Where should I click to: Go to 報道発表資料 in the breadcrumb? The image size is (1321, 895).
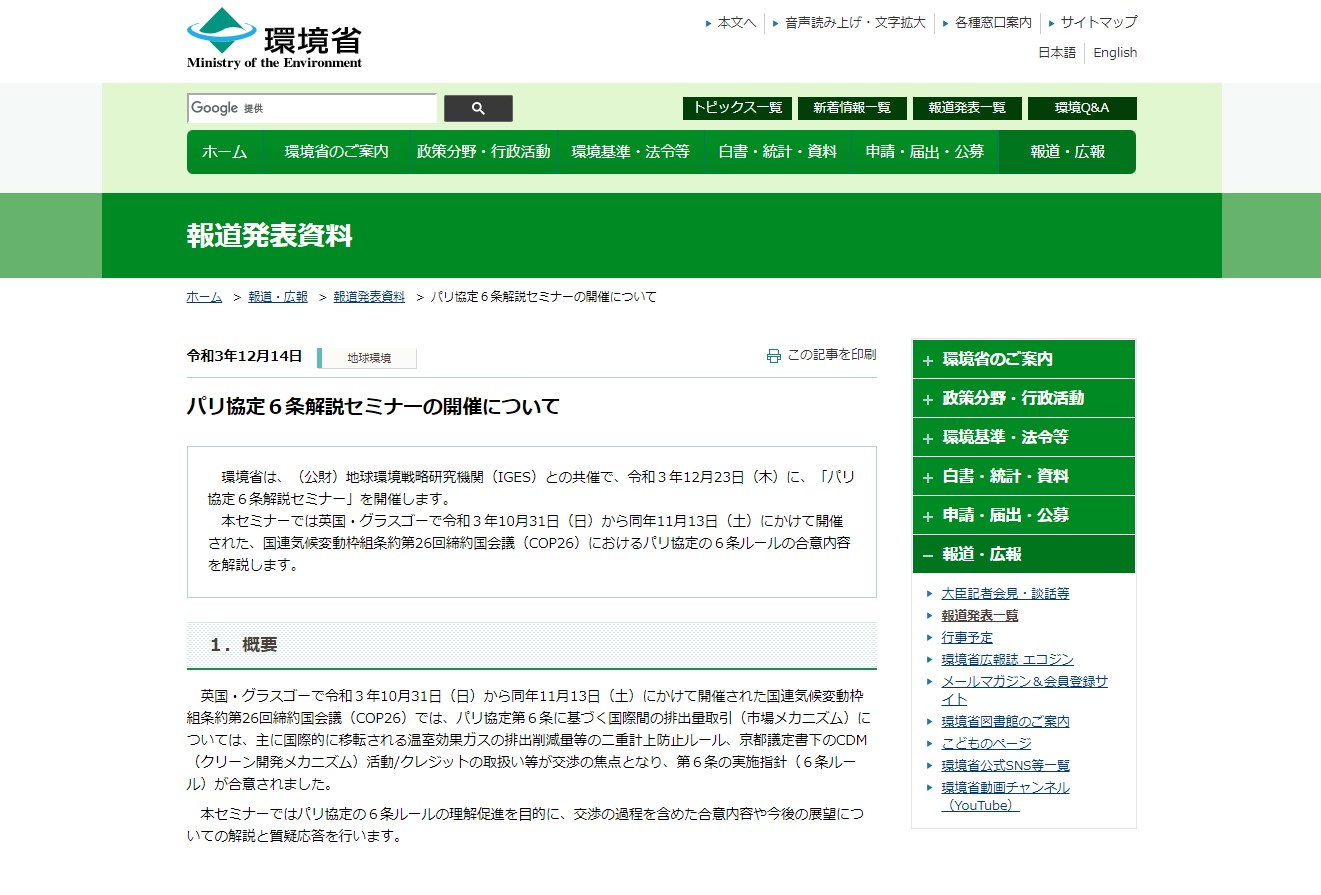(x=369, y=297)
